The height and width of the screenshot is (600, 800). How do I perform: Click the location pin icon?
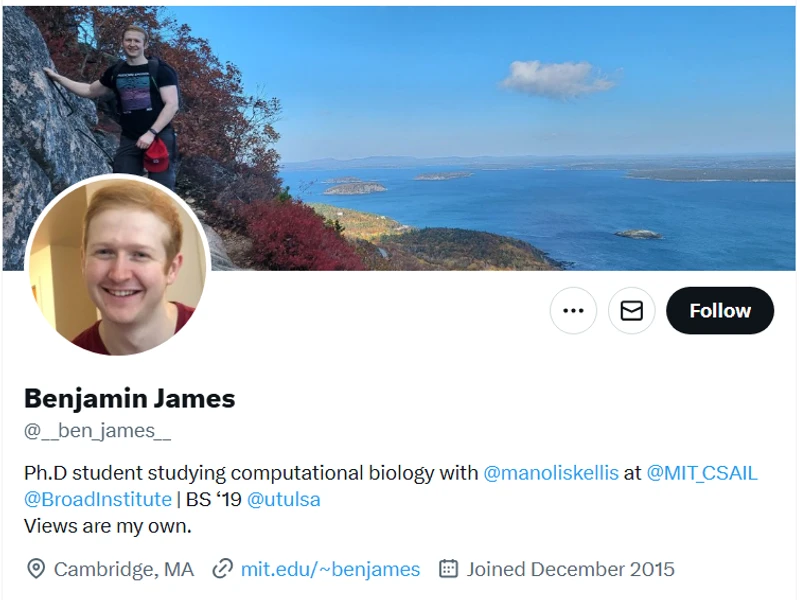click(36, 569)
